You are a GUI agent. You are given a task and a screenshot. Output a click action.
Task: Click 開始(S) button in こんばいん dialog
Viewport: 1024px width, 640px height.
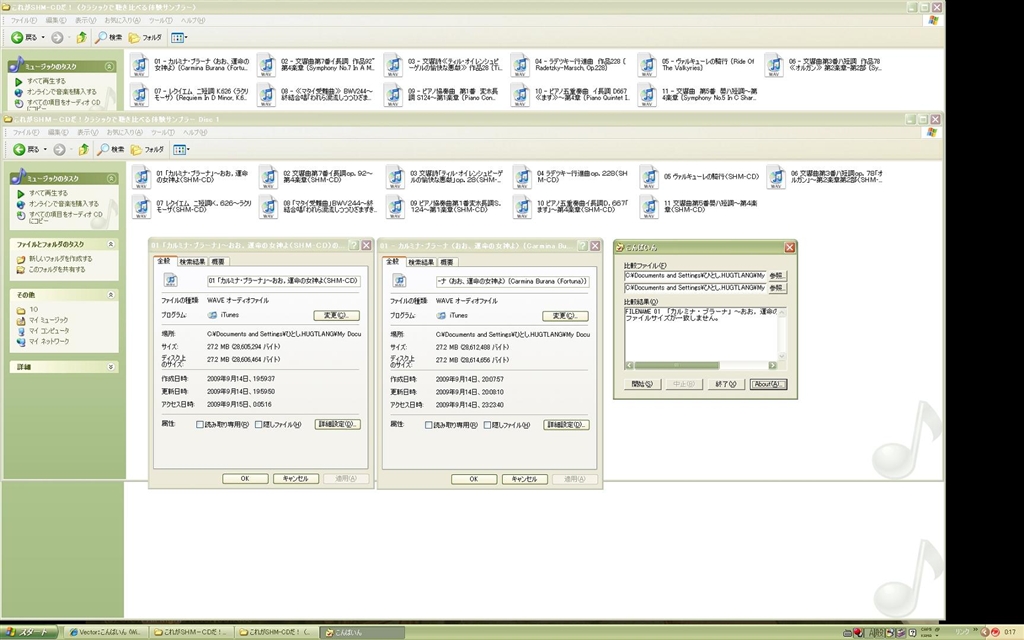(x=642, y=384)
